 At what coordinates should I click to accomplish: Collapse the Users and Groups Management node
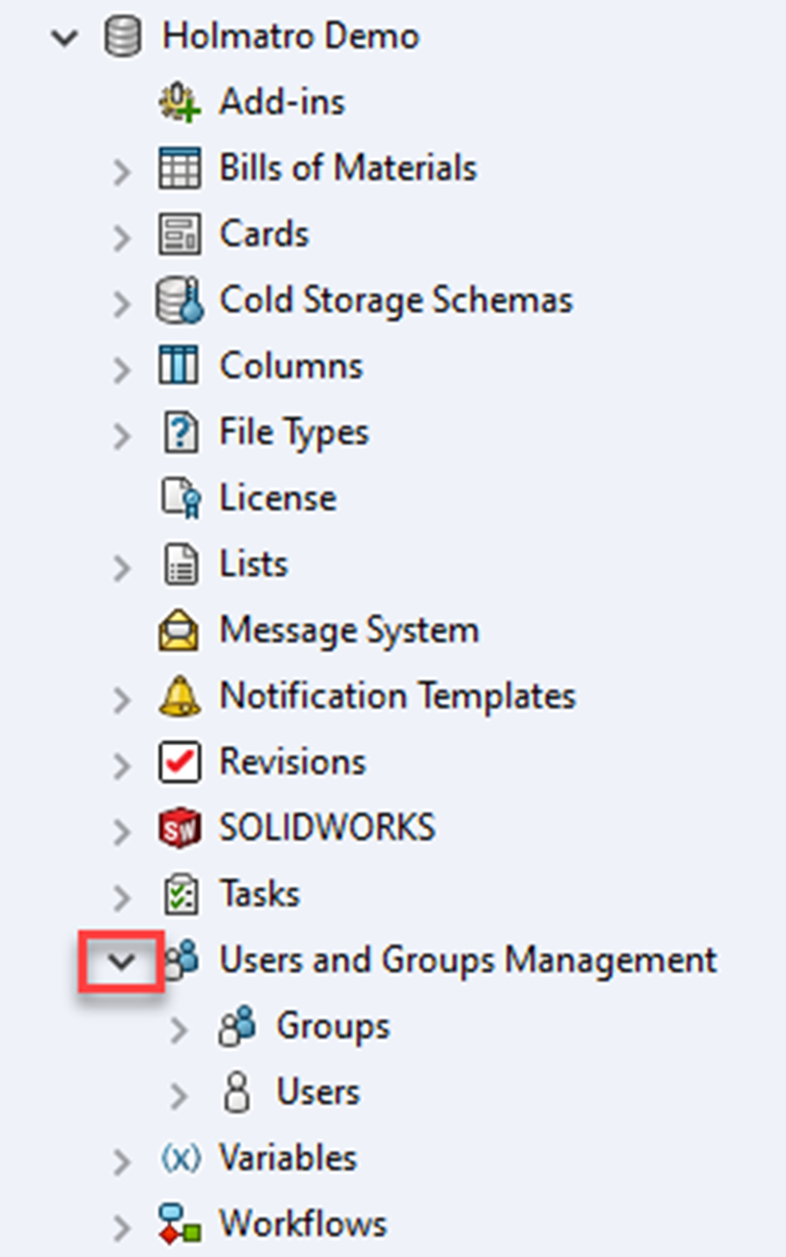click(x=121, y=959)
